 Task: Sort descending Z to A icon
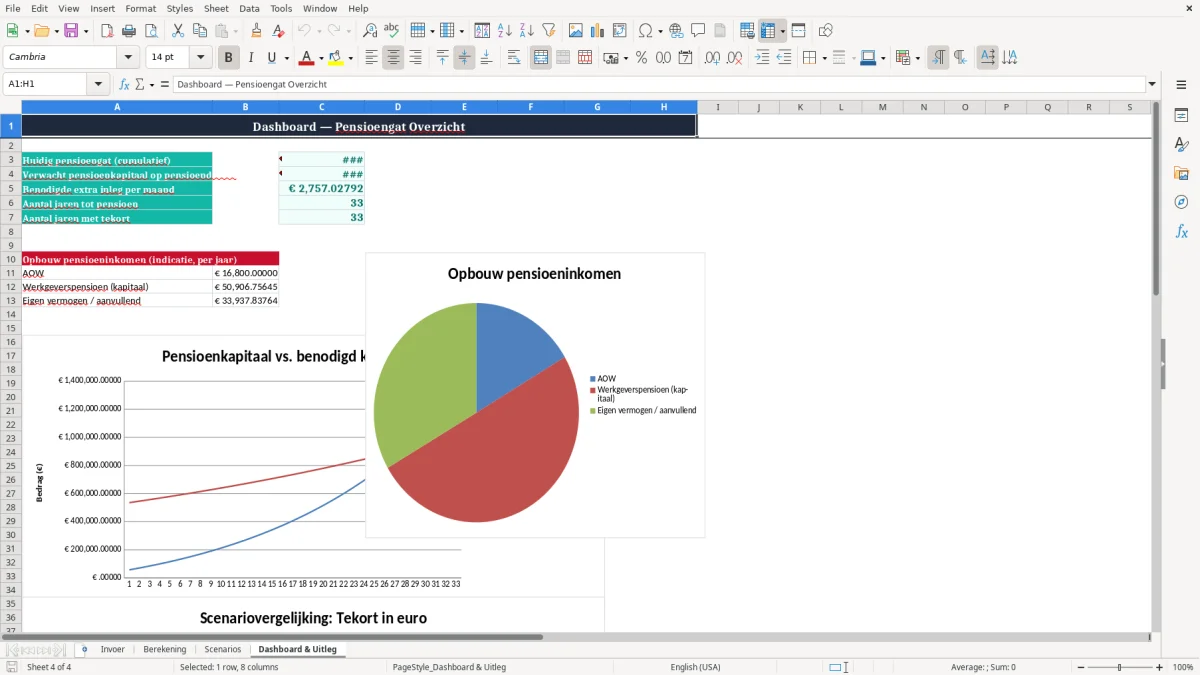(x=526, y=31)
